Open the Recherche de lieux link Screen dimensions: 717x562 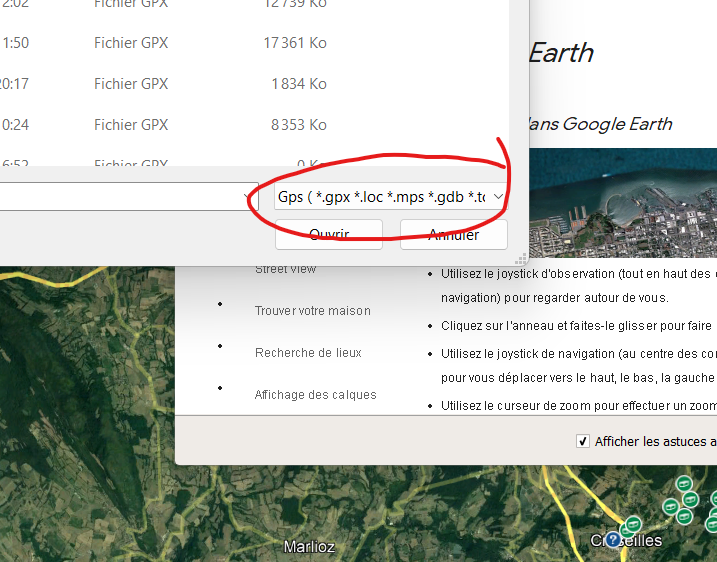pos(308,353)
